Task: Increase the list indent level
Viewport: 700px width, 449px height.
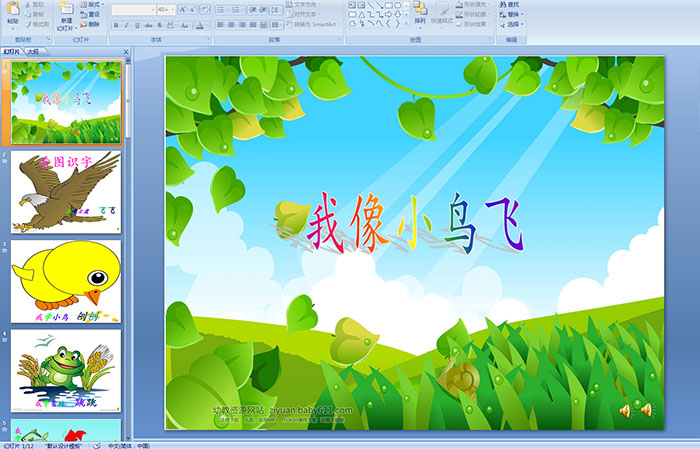Action: (263, 10)
